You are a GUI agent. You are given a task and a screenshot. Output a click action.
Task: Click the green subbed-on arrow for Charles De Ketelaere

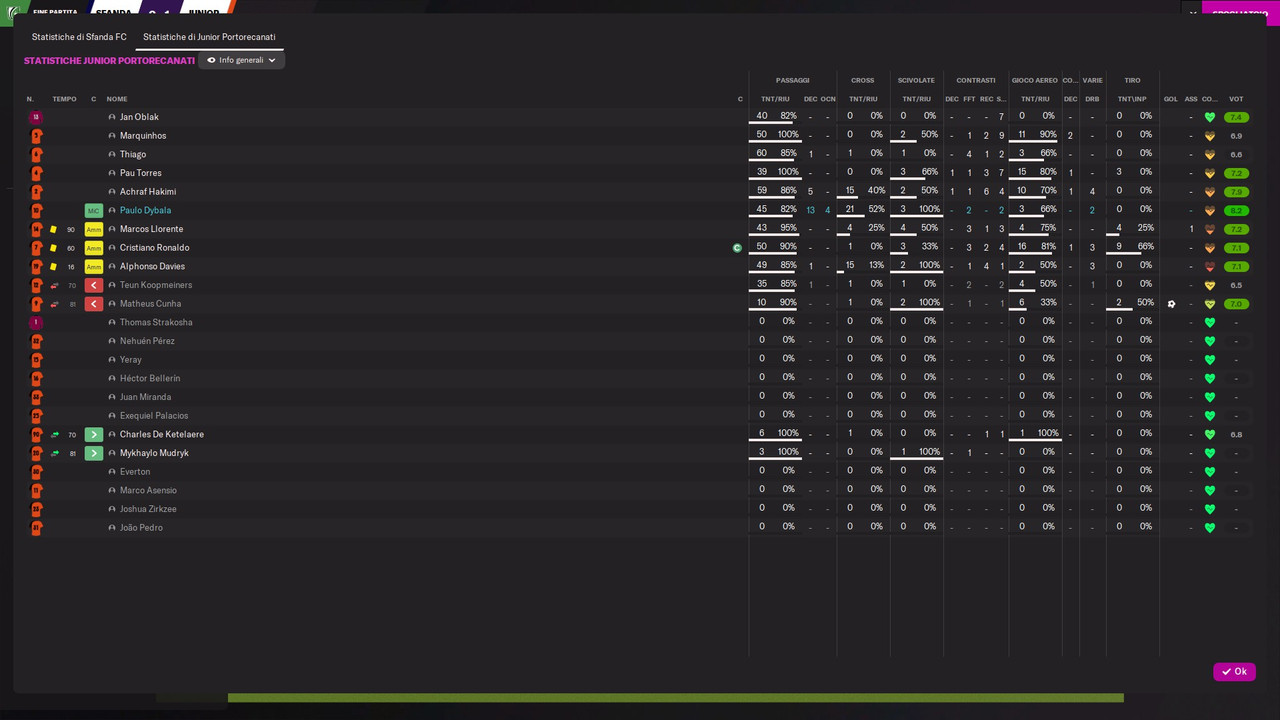click(x=94, y=434)
